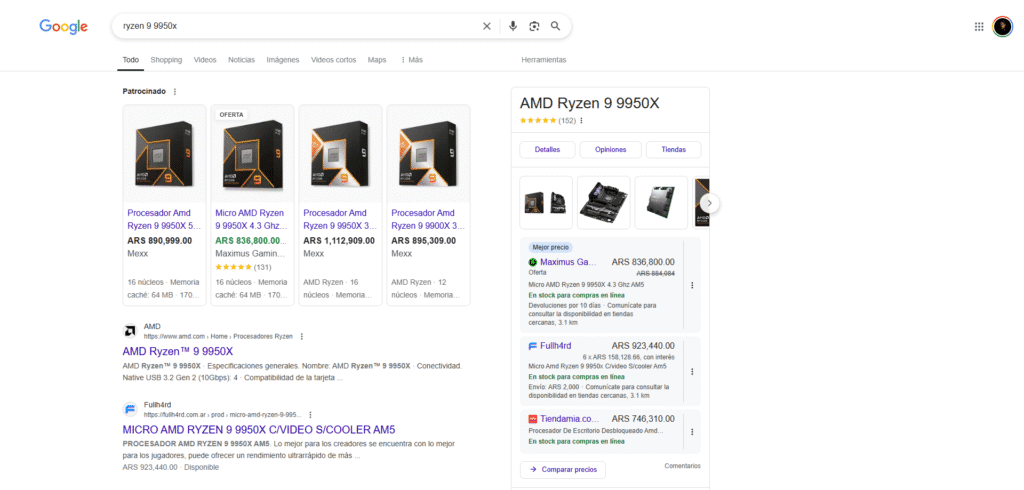Expand the Más search filters menu
Image resolution: width=1024 pixels, height=490 pixels.
point(412,60)
